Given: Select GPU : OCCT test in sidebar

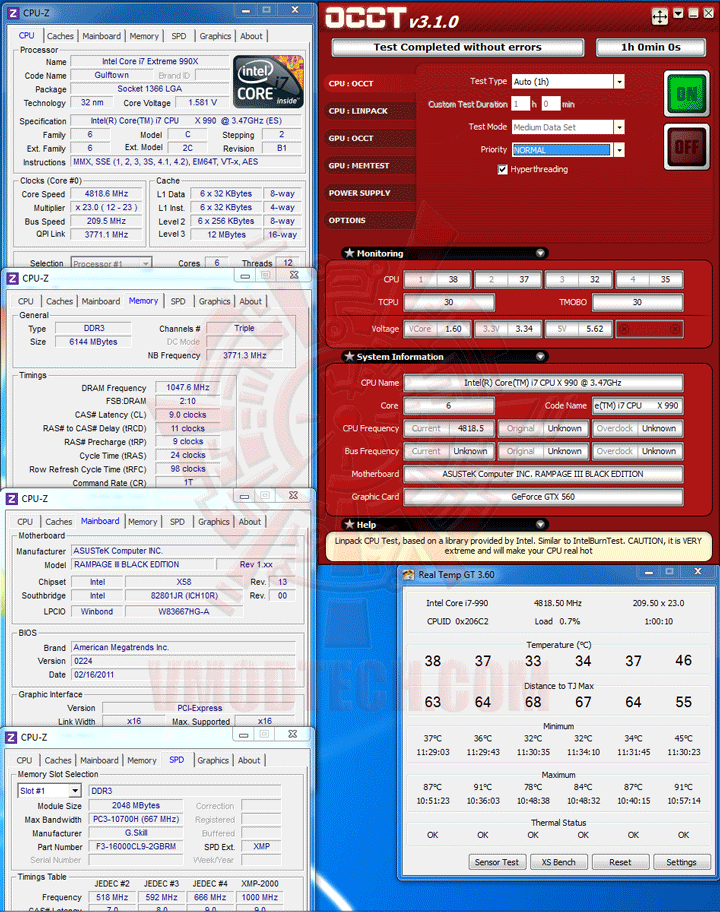Looking at the screenshot, I should point(370,138).
